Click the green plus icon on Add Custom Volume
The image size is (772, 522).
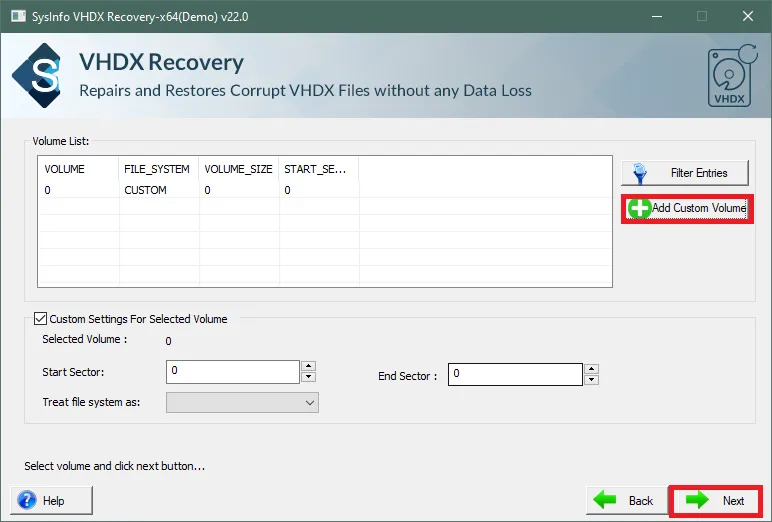click(x=639, y=208)
